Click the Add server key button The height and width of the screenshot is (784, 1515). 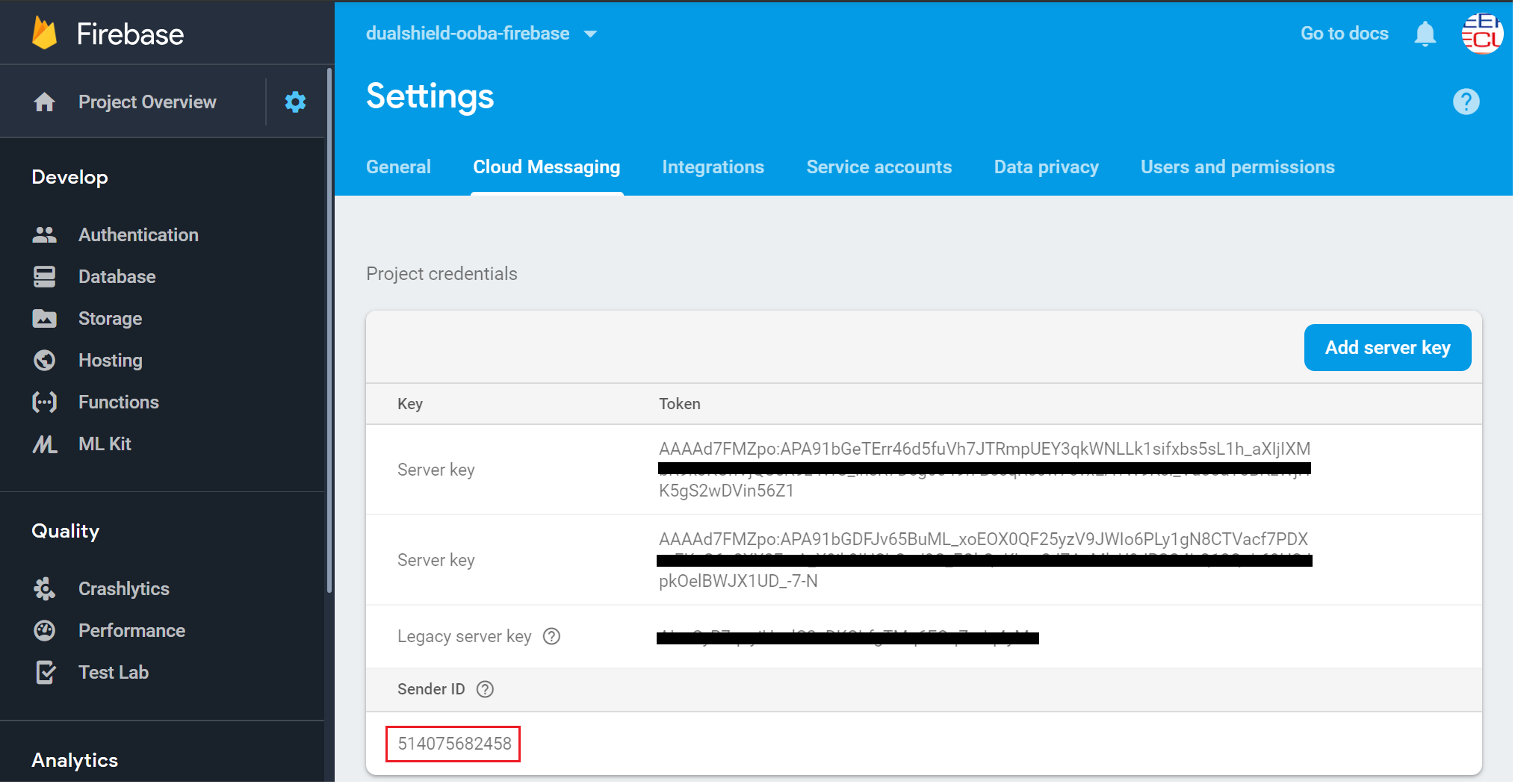1387,348
